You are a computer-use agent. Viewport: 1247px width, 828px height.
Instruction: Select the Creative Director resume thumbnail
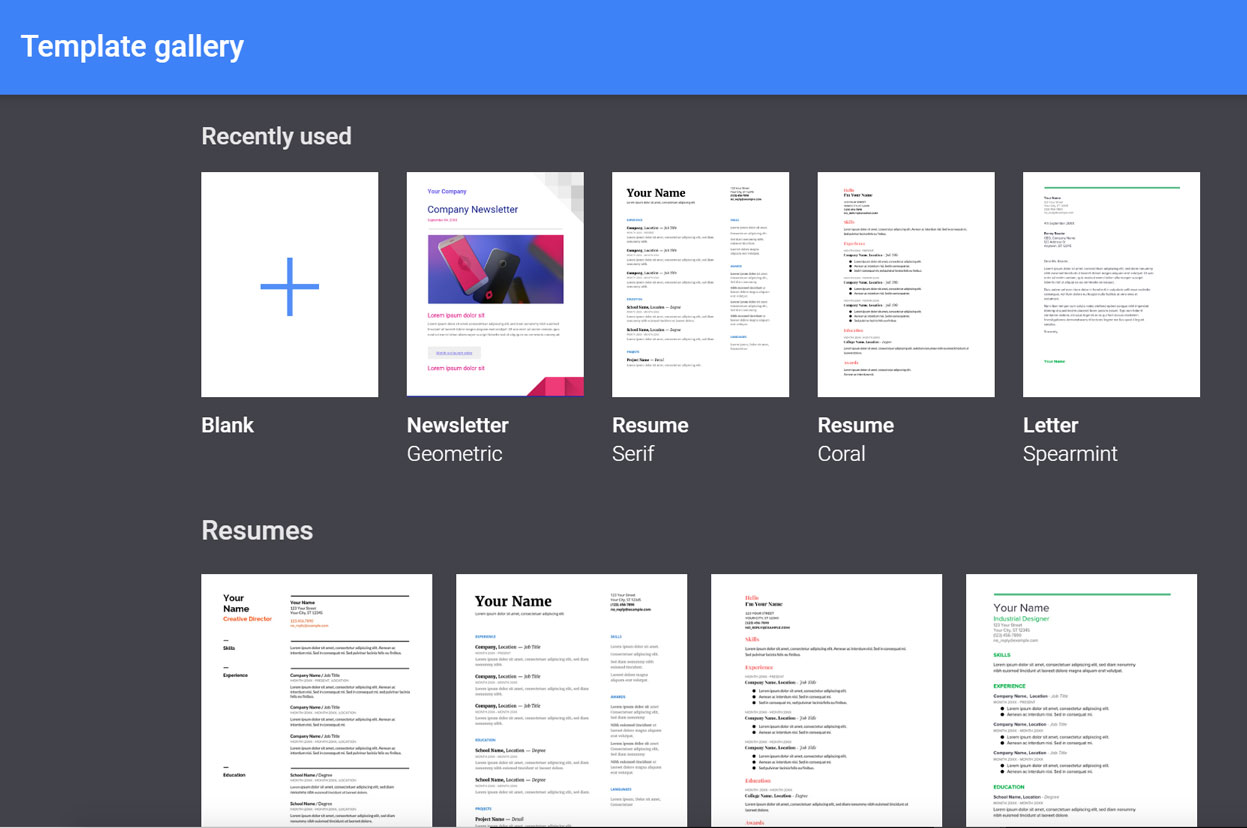pos(317,700)
